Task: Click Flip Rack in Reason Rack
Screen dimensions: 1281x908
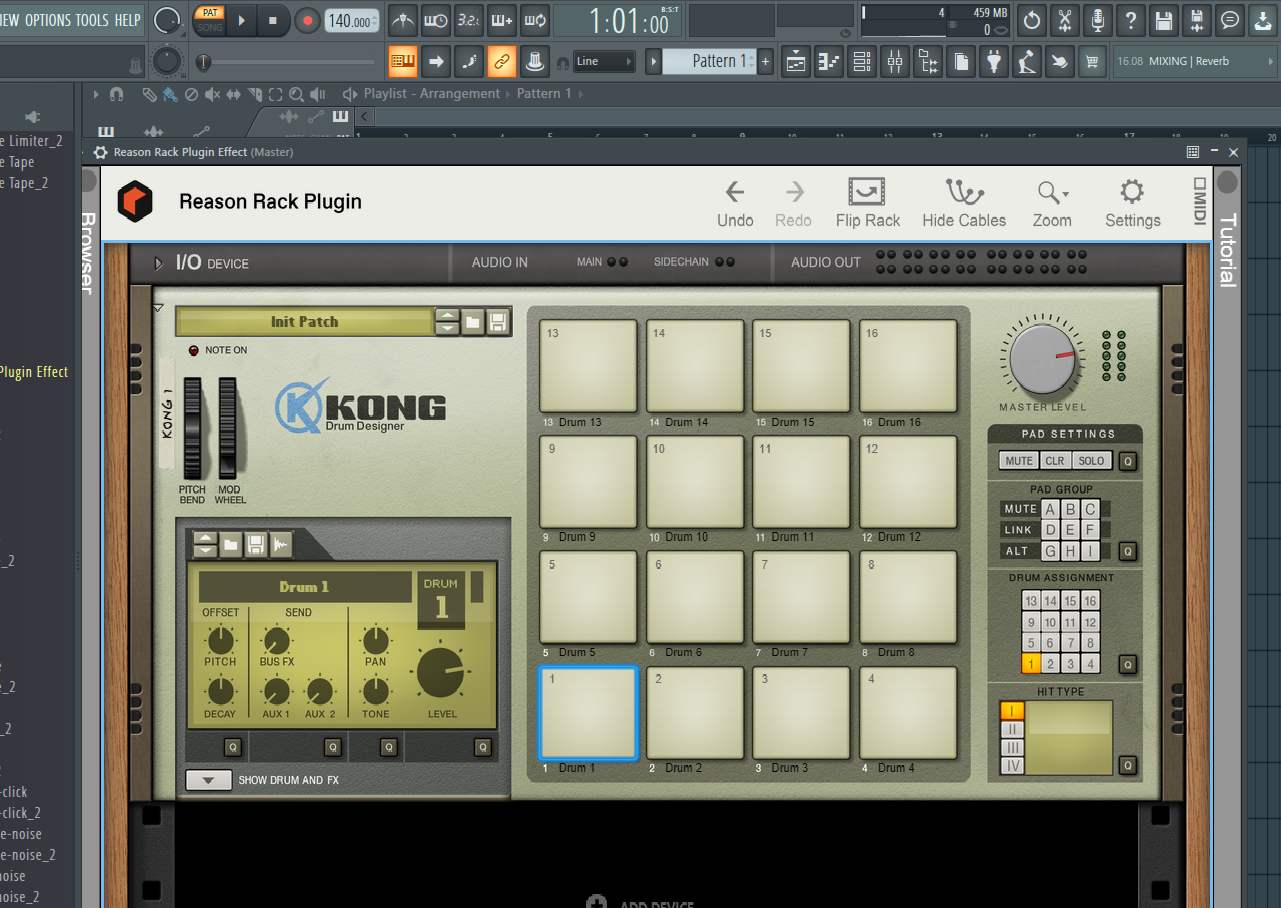Action: click(x=868, y=203)
